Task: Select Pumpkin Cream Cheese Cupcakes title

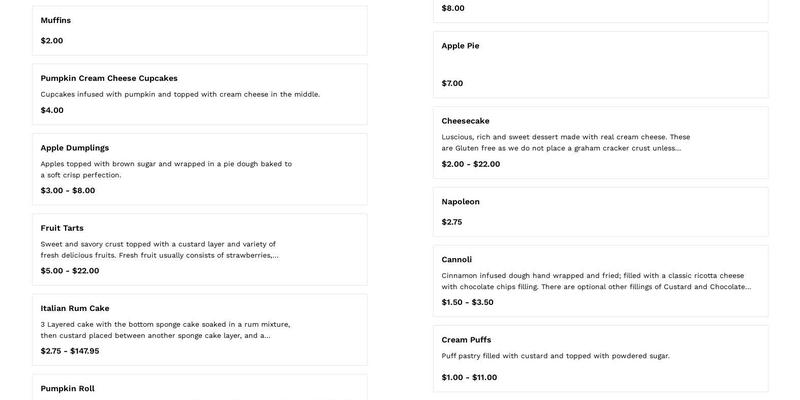Action: point(109,78)
